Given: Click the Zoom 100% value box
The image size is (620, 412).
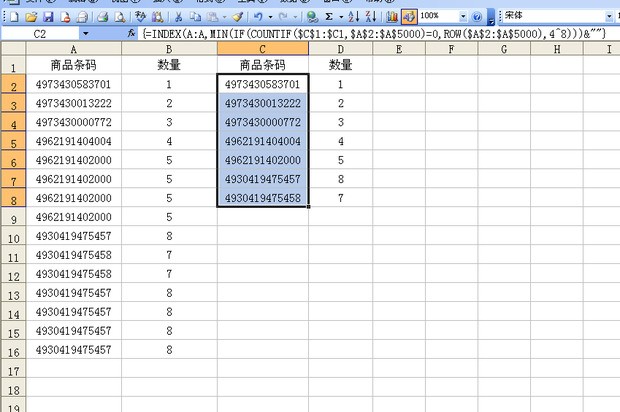Looking at the screenshot, I should (438, 16).
